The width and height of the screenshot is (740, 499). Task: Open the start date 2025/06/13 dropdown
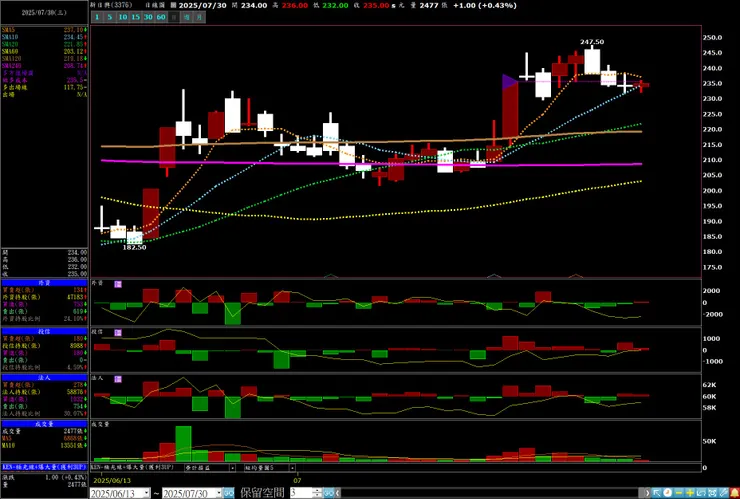147,494
